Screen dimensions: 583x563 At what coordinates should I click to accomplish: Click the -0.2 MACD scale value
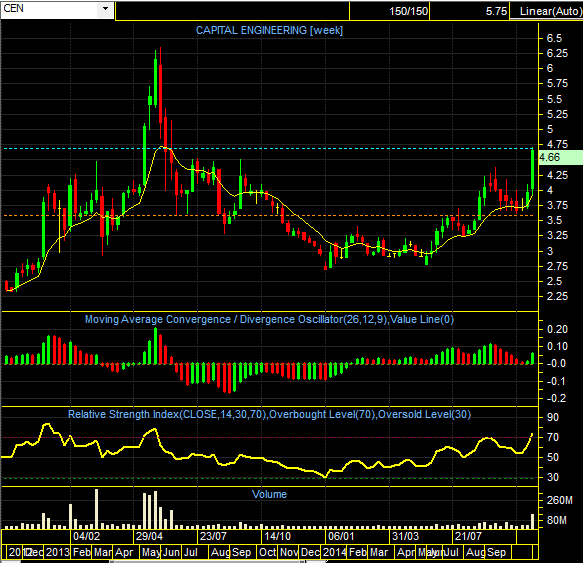(557, 398)
